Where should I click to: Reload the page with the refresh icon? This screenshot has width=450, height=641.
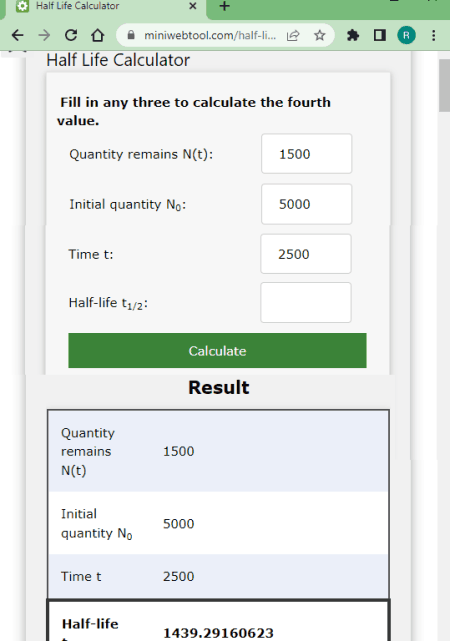pyautogui.click(x=71, y=36)
